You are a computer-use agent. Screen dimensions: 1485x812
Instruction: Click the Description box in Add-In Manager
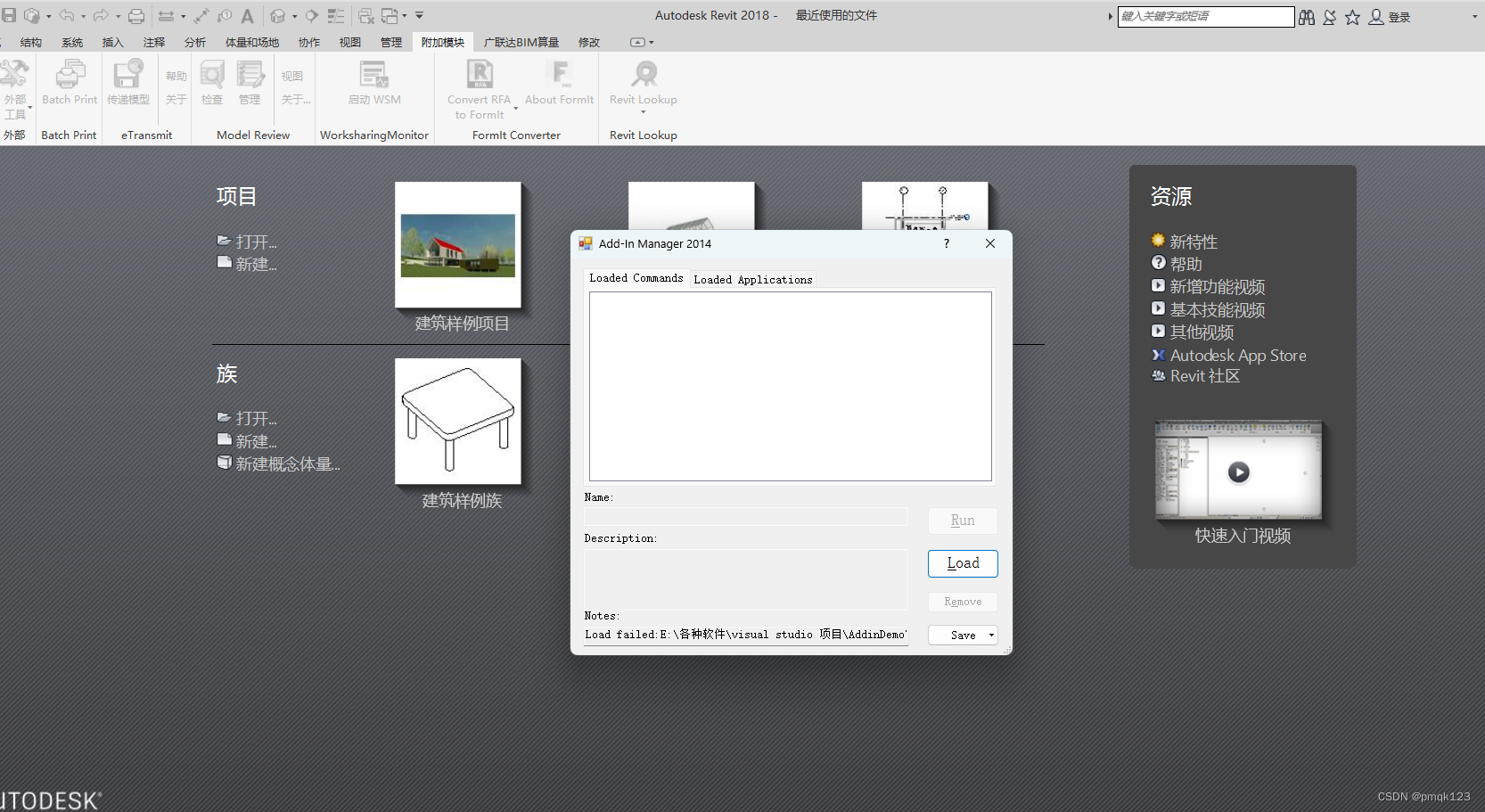[746, 579]
